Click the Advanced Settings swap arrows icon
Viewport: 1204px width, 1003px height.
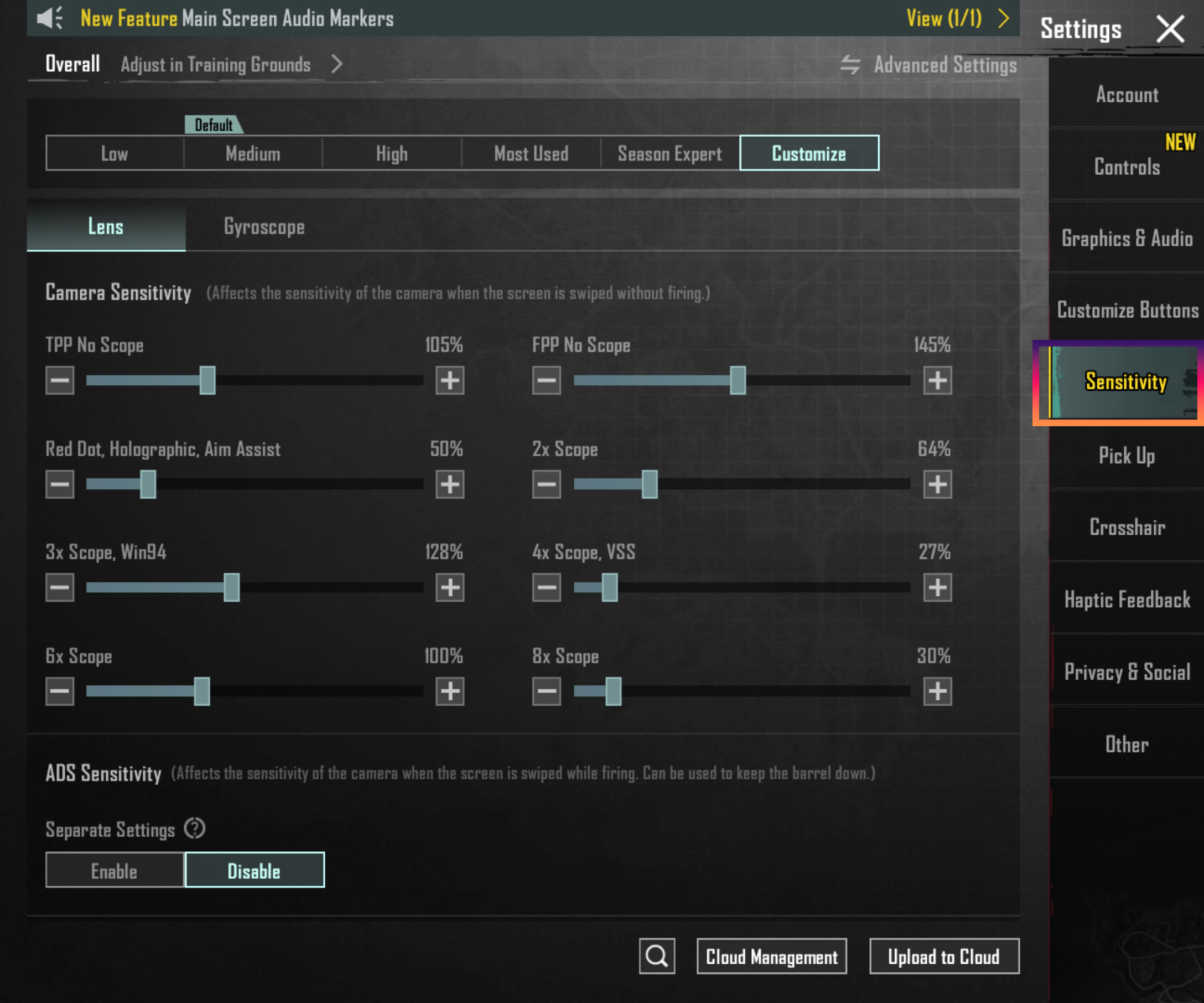850,65
